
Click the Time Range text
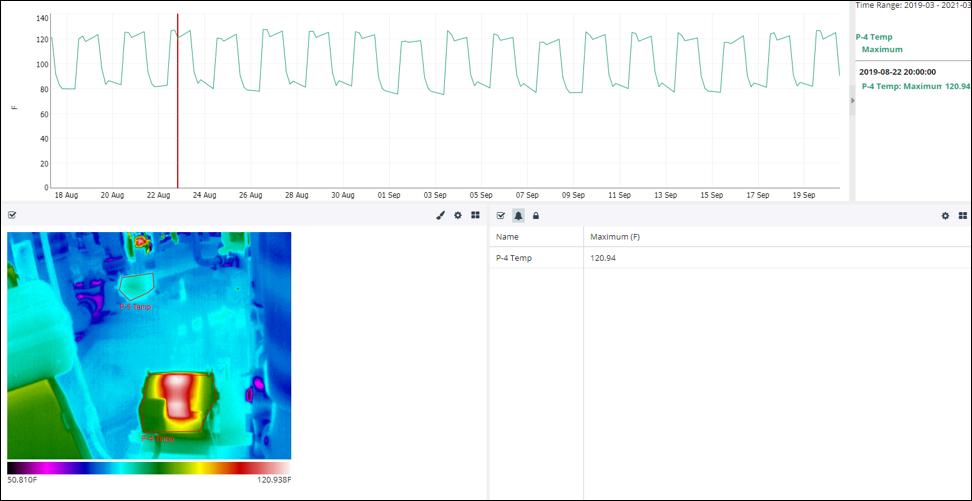[913, 5]
